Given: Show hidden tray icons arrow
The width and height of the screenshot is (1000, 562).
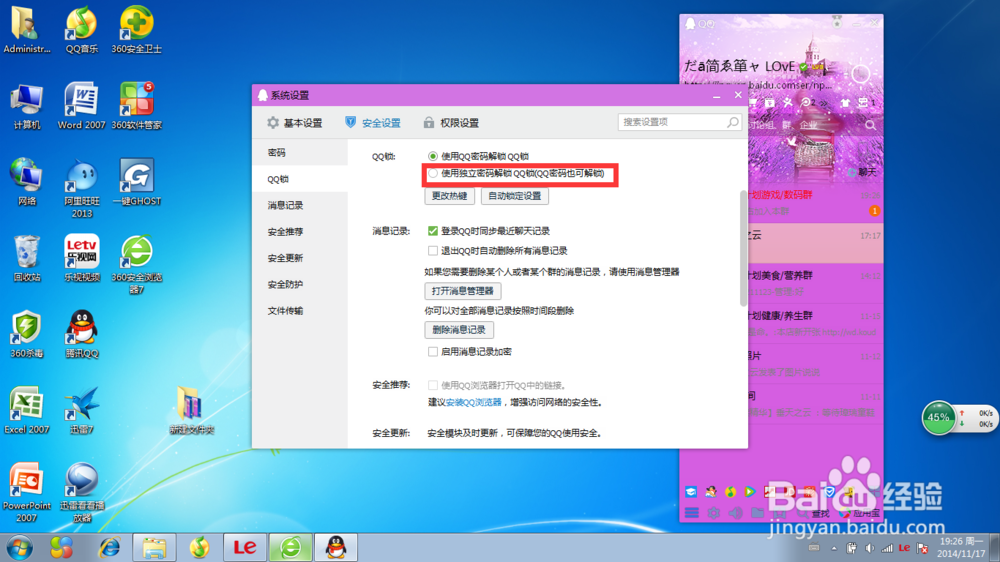Looking at the screenshot, I should click(834, 548).
